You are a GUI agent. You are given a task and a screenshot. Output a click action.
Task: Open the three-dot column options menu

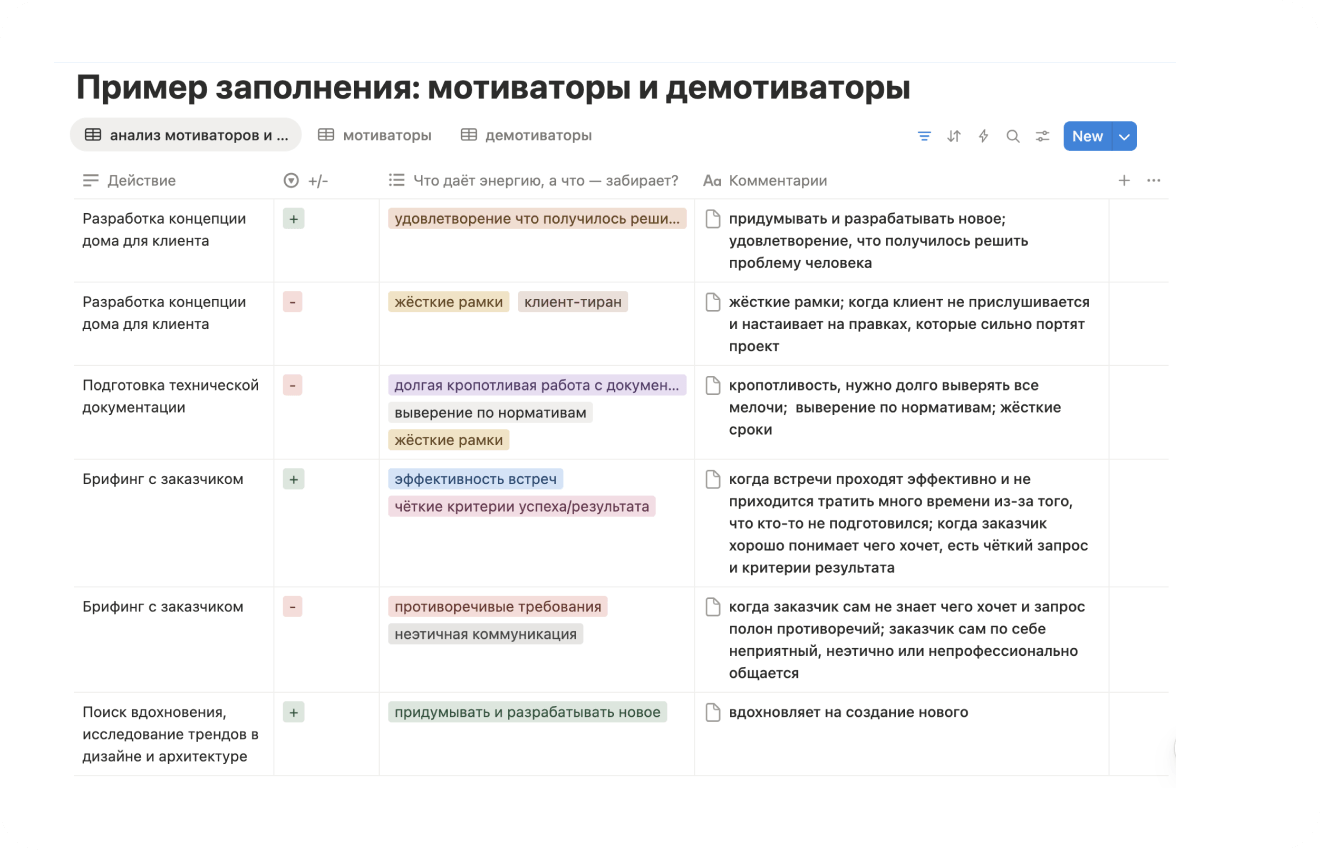[1154, 181]
